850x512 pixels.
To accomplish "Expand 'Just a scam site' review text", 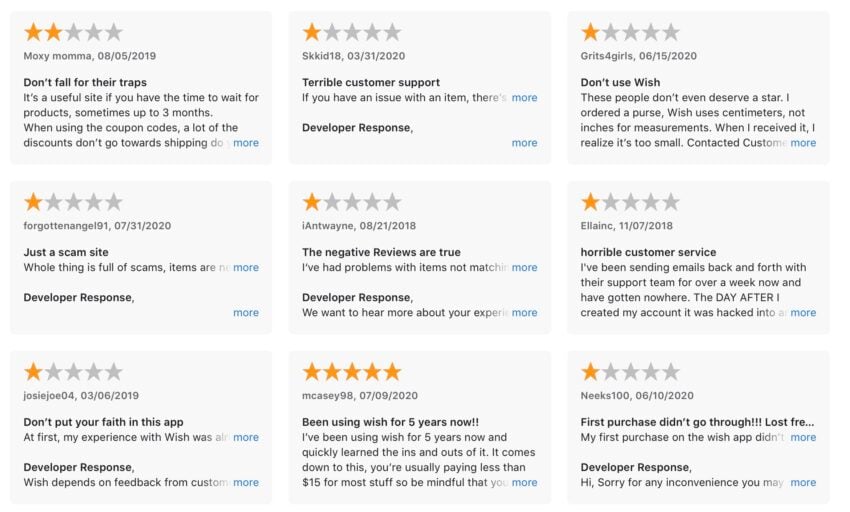I will click(x=246, y=267).
